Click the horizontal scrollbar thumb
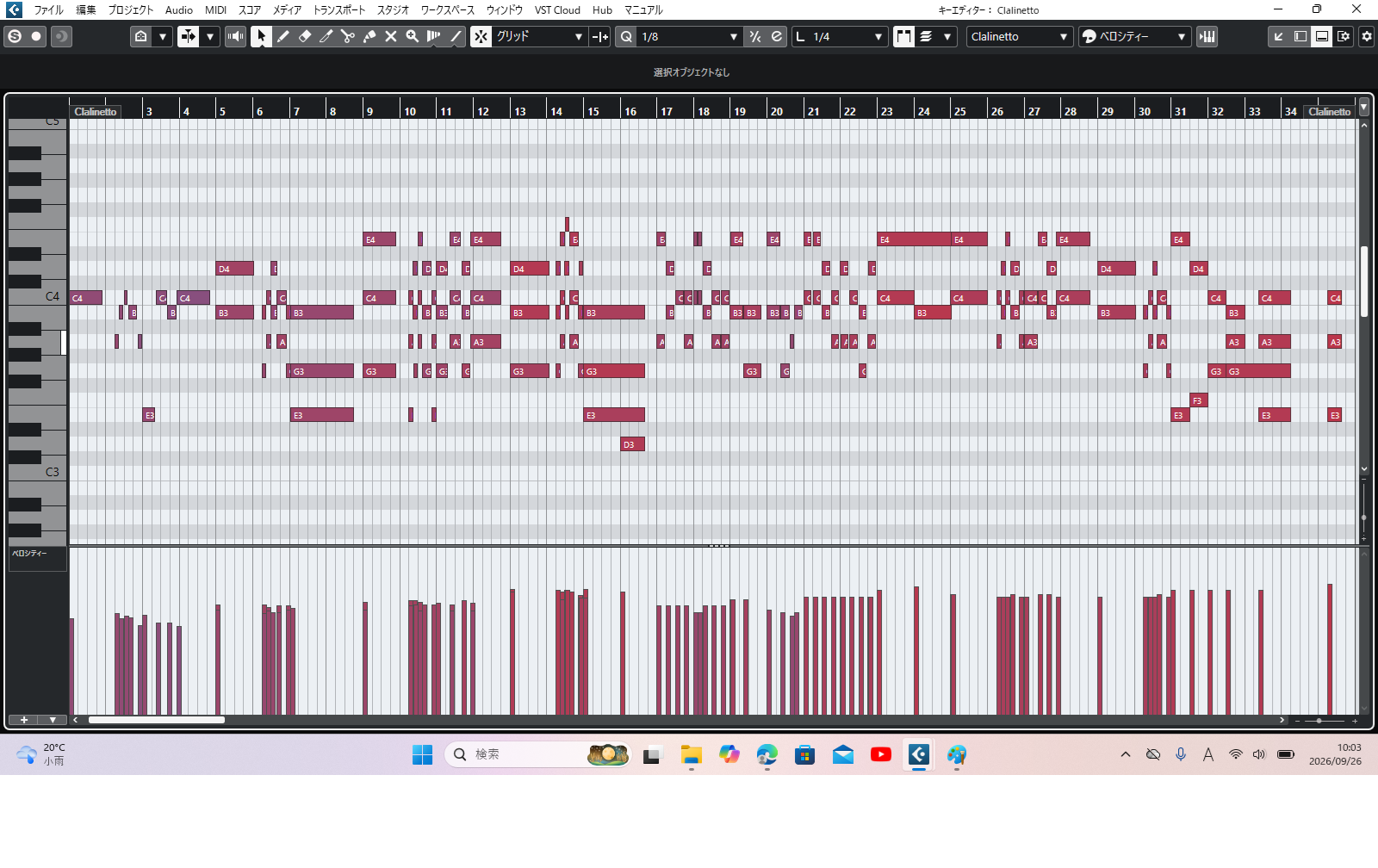Viewport: 1378px width, 868px height. point(157,720)
